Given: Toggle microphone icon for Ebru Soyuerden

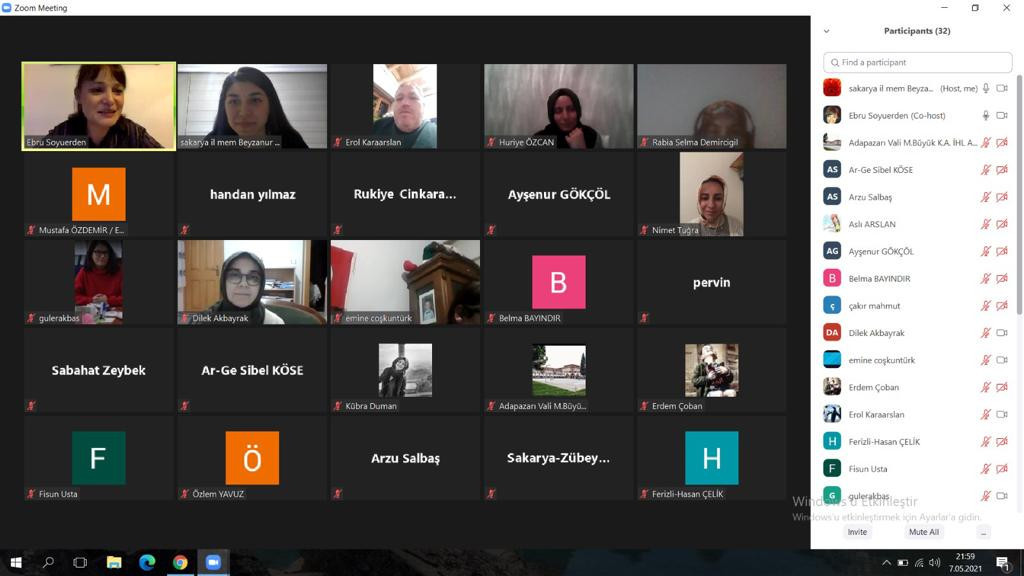Looking at the screenshot, I should click(985, 116).
